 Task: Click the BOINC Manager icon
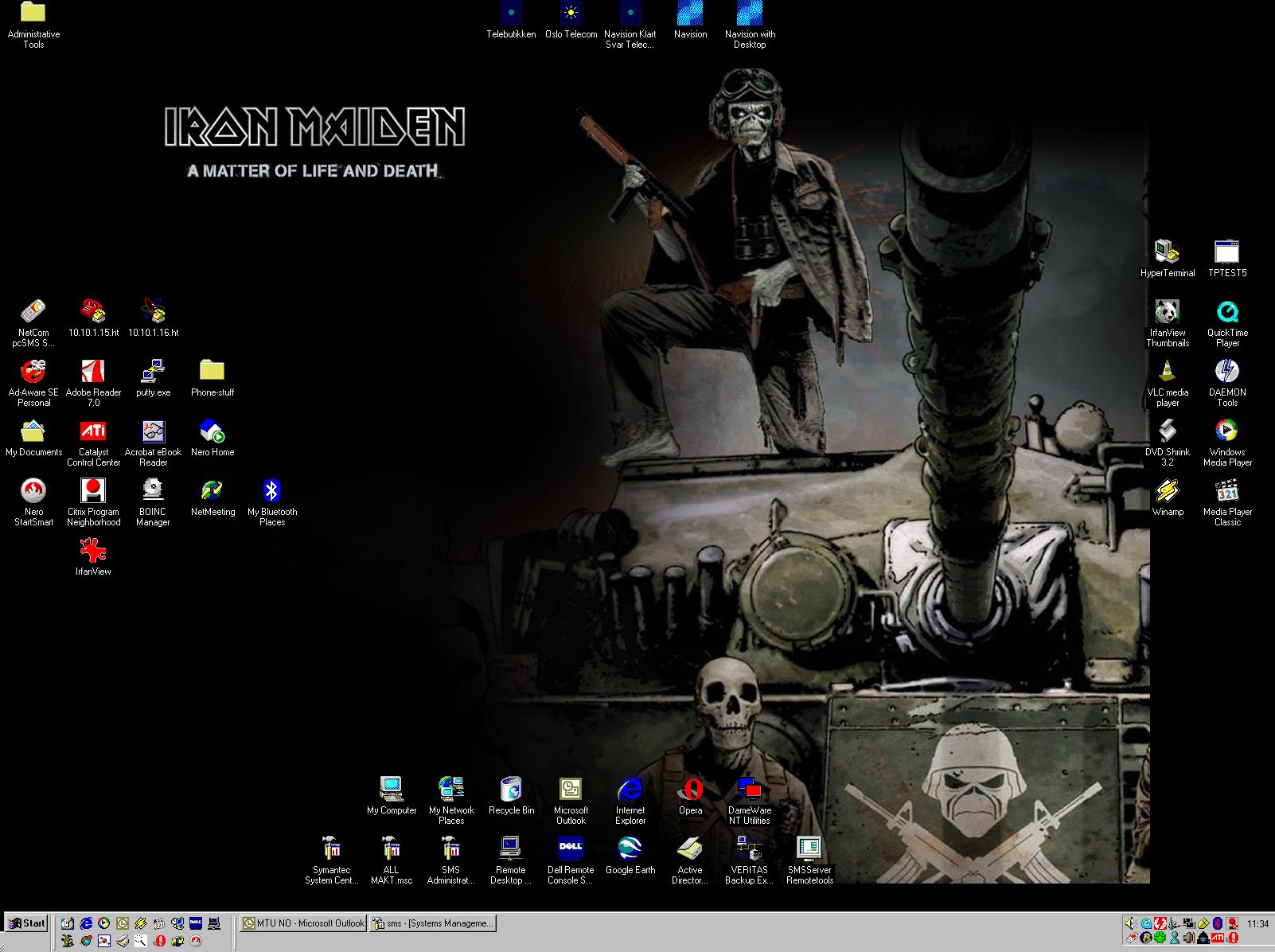pyautogui.click(x=153, y=491)
